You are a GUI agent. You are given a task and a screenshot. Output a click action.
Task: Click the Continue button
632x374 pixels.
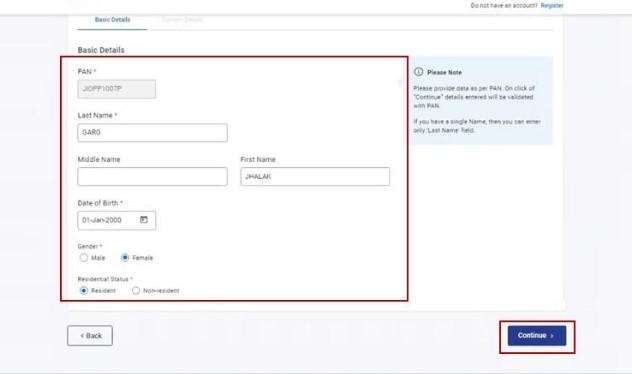537,336
